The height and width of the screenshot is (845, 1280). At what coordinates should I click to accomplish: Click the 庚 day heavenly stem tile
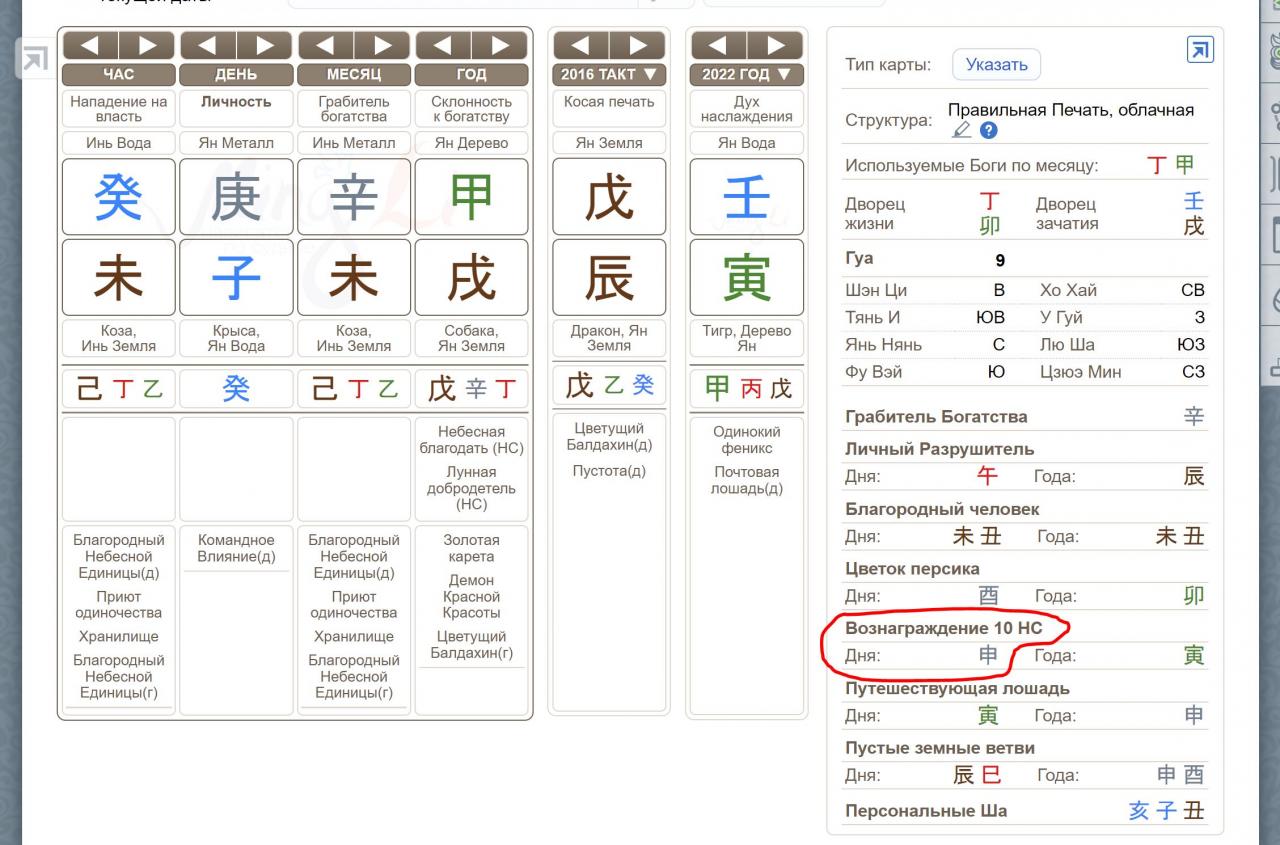point(236,197)
